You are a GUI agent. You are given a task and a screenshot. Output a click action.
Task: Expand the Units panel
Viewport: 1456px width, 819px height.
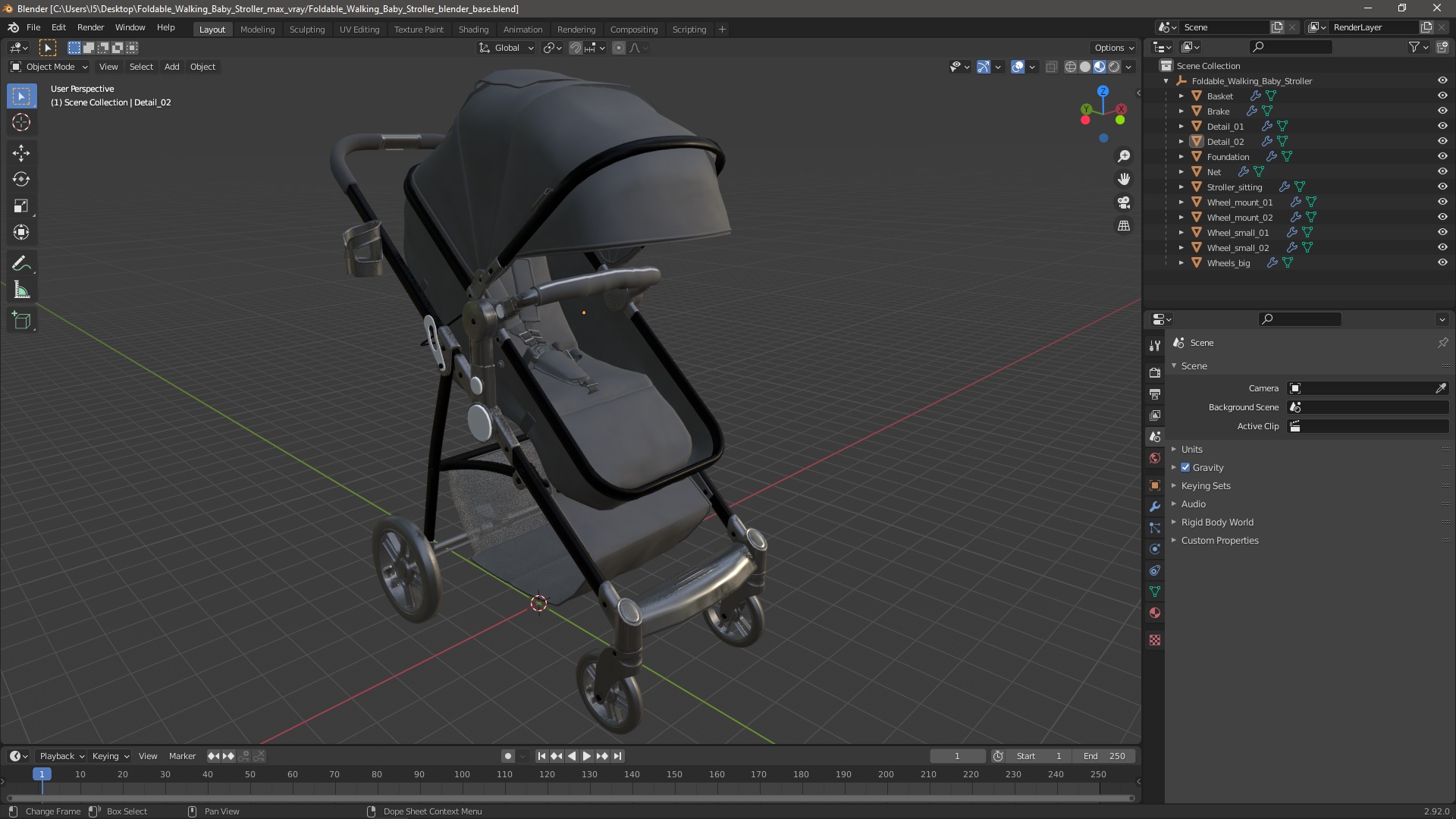point(1191,449)
